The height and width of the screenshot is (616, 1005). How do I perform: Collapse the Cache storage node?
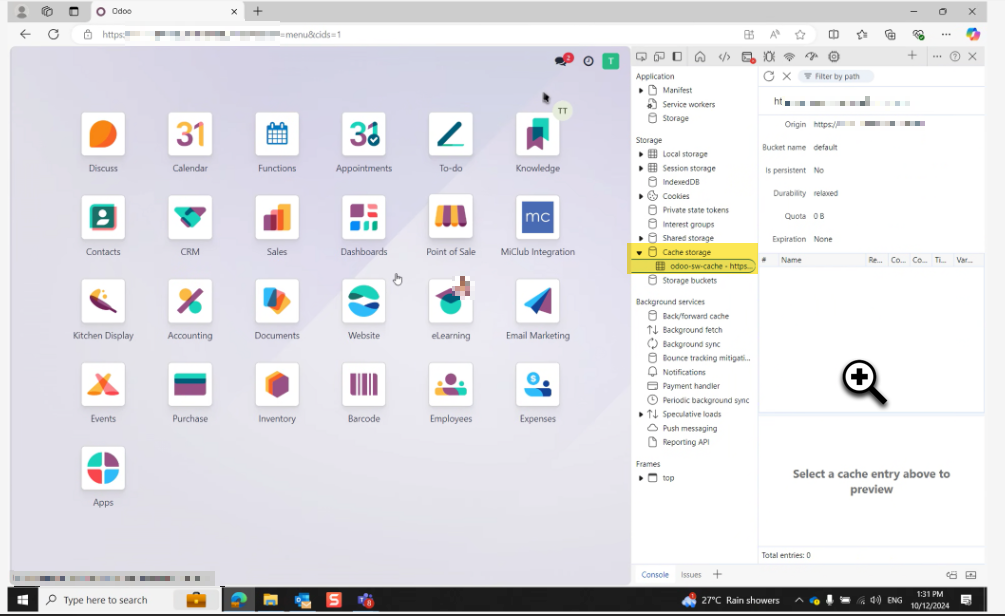(640, 253)
